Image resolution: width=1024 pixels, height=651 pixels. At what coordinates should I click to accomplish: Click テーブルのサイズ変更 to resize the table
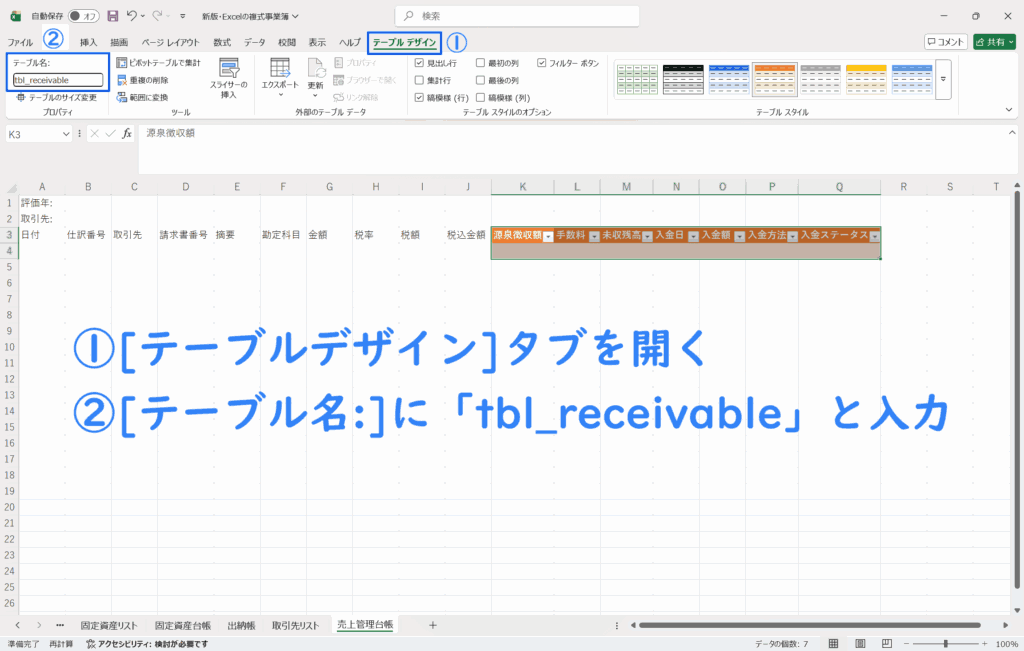tap(57, 97)
